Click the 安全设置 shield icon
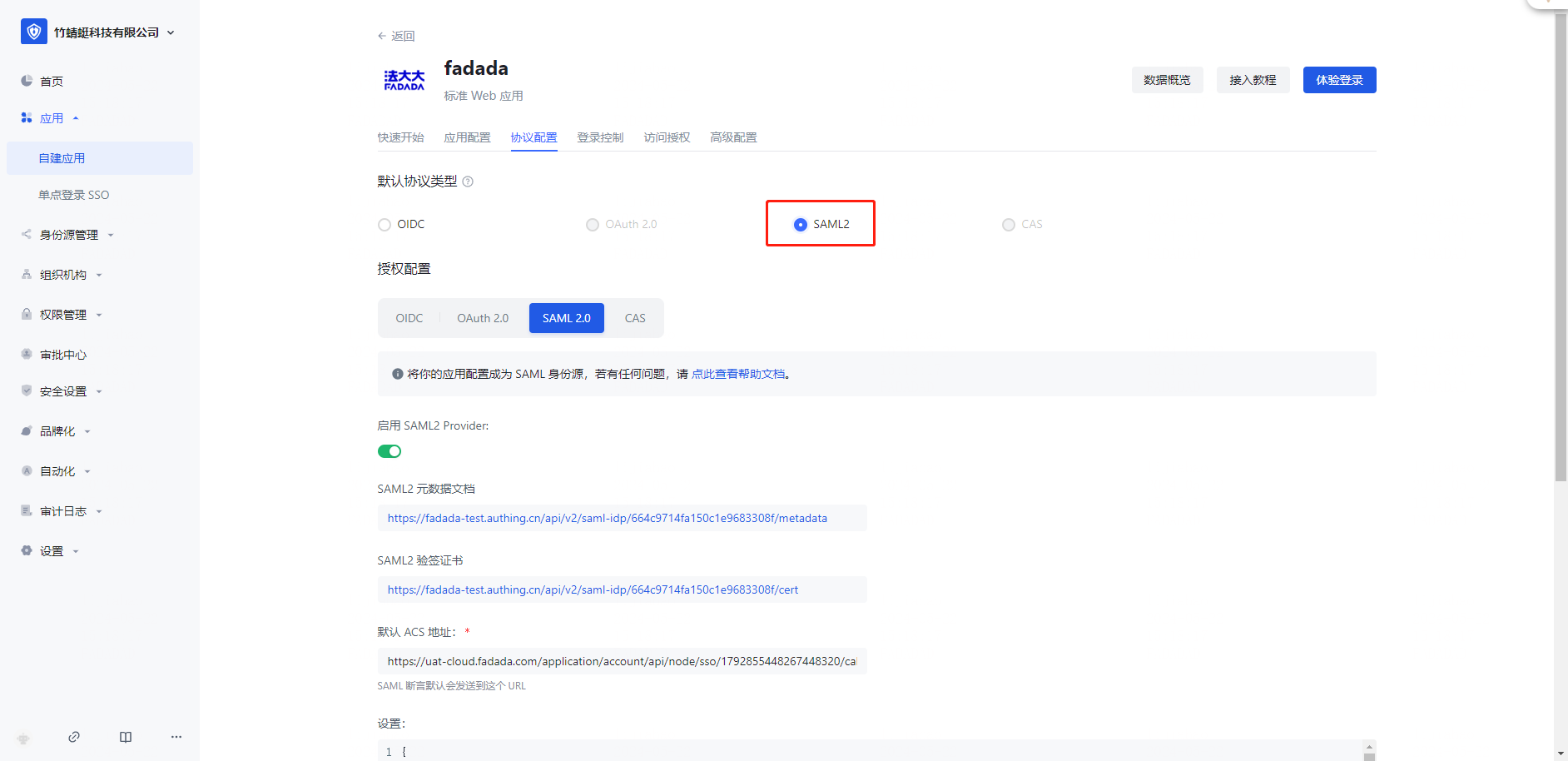Viewport: 1568px width, 761px height. coord(27,390)
